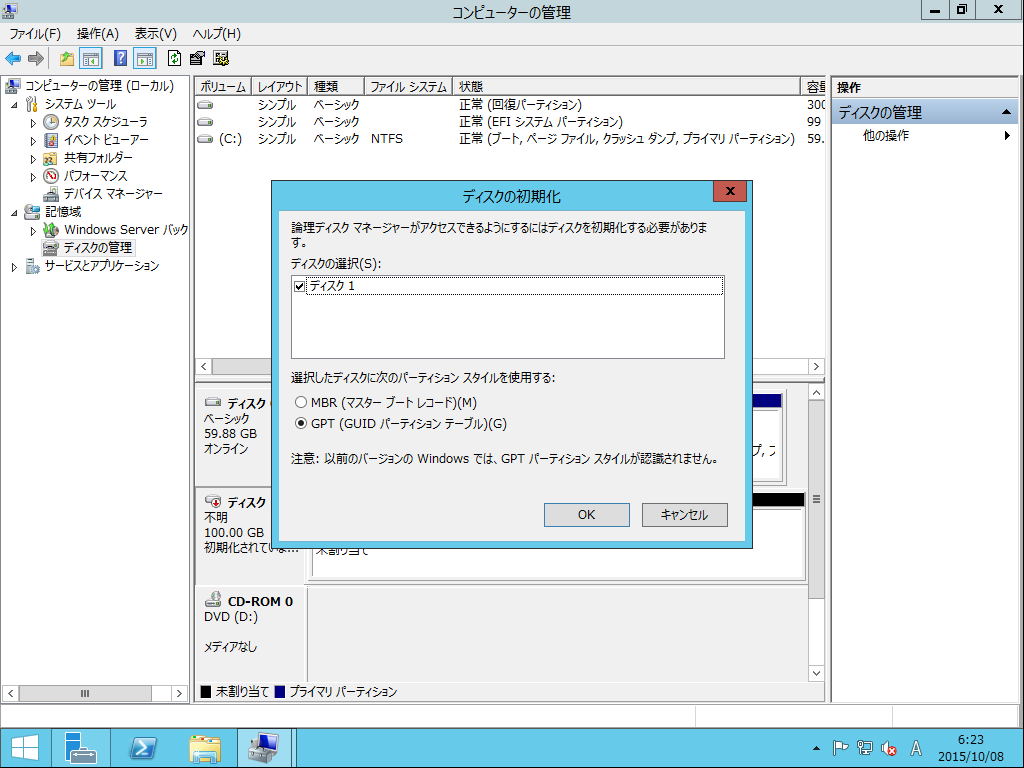Image resolution: width=1024 pixels, height=768 pixels.
Task: Collapse the System Tools tree node
Action: (14, 104)
